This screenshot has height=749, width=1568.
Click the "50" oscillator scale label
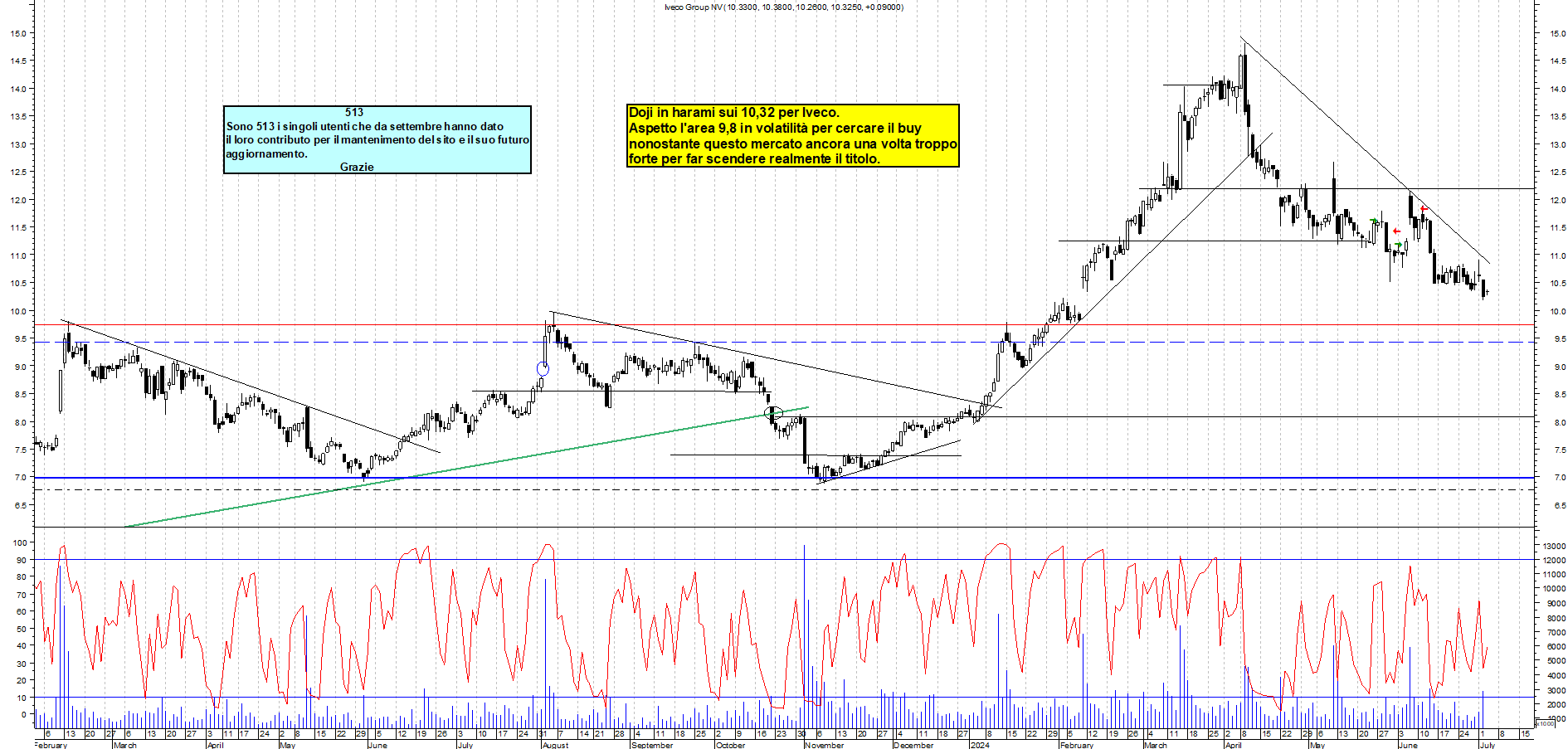22,629
